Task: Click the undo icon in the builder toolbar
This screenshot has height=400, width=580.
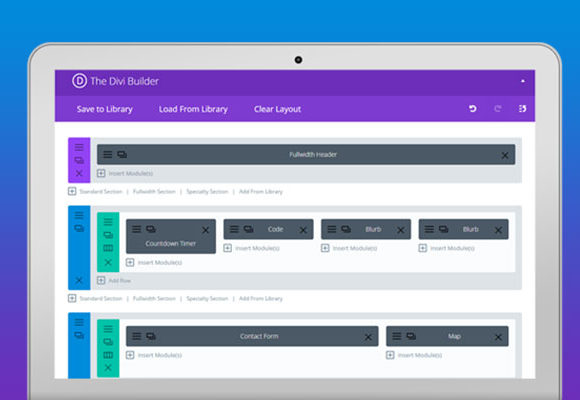Action: point(472,109)
